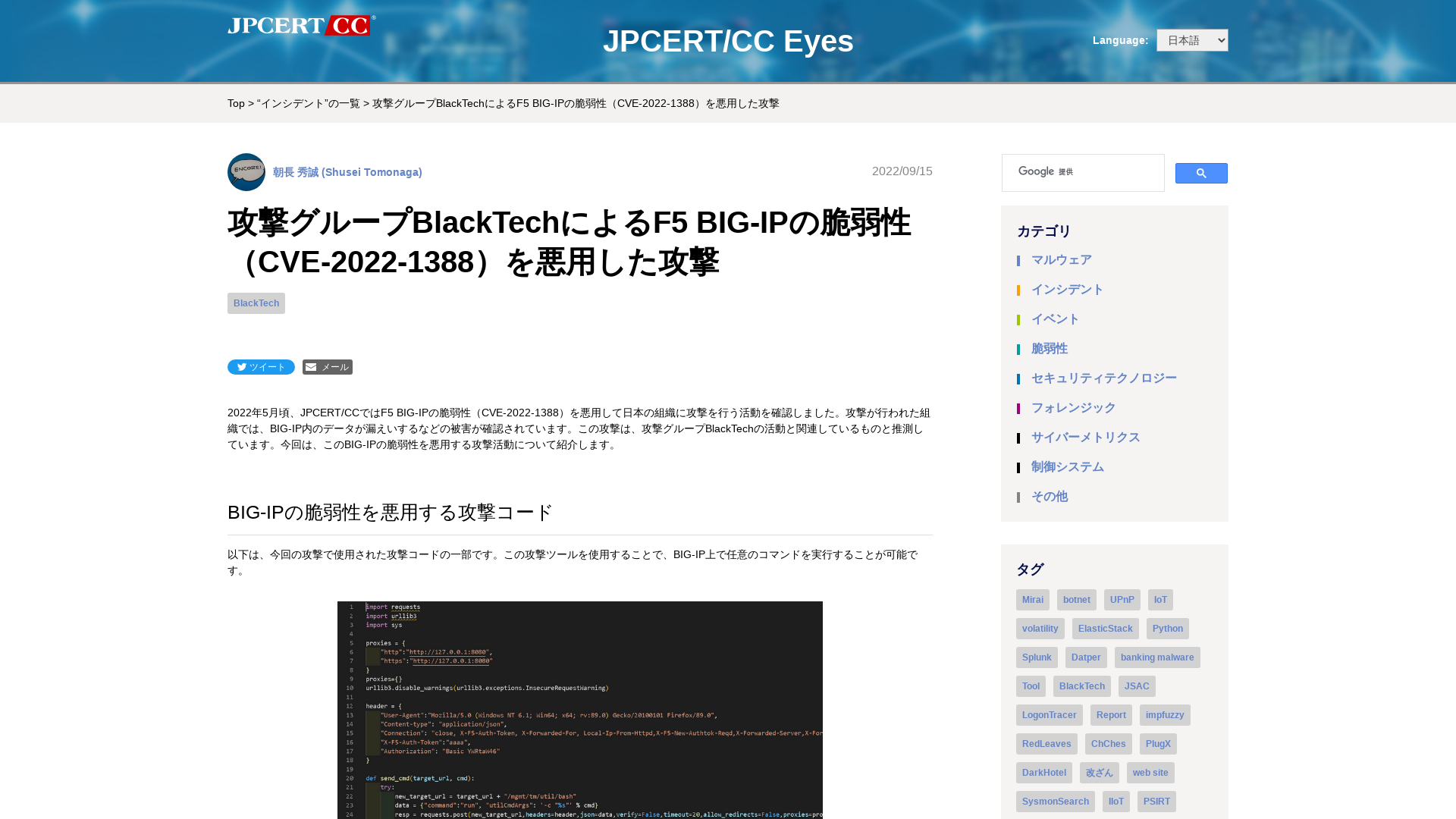
Task: Open the Top breadcrumb link
Action: click(x=236, y=103)
